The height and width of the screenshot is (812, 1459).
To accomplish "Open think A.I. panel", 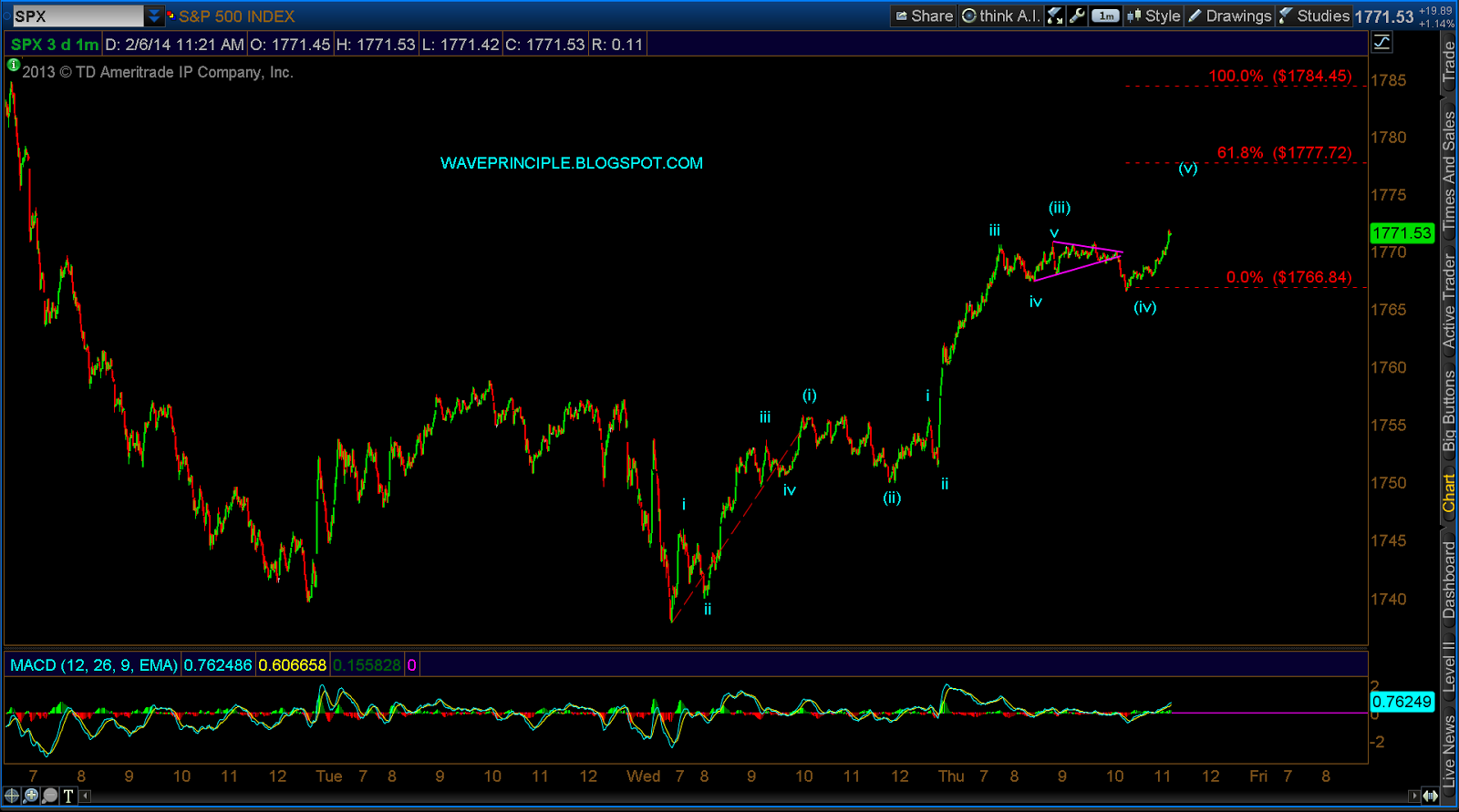I will (x=1000, y=15).
